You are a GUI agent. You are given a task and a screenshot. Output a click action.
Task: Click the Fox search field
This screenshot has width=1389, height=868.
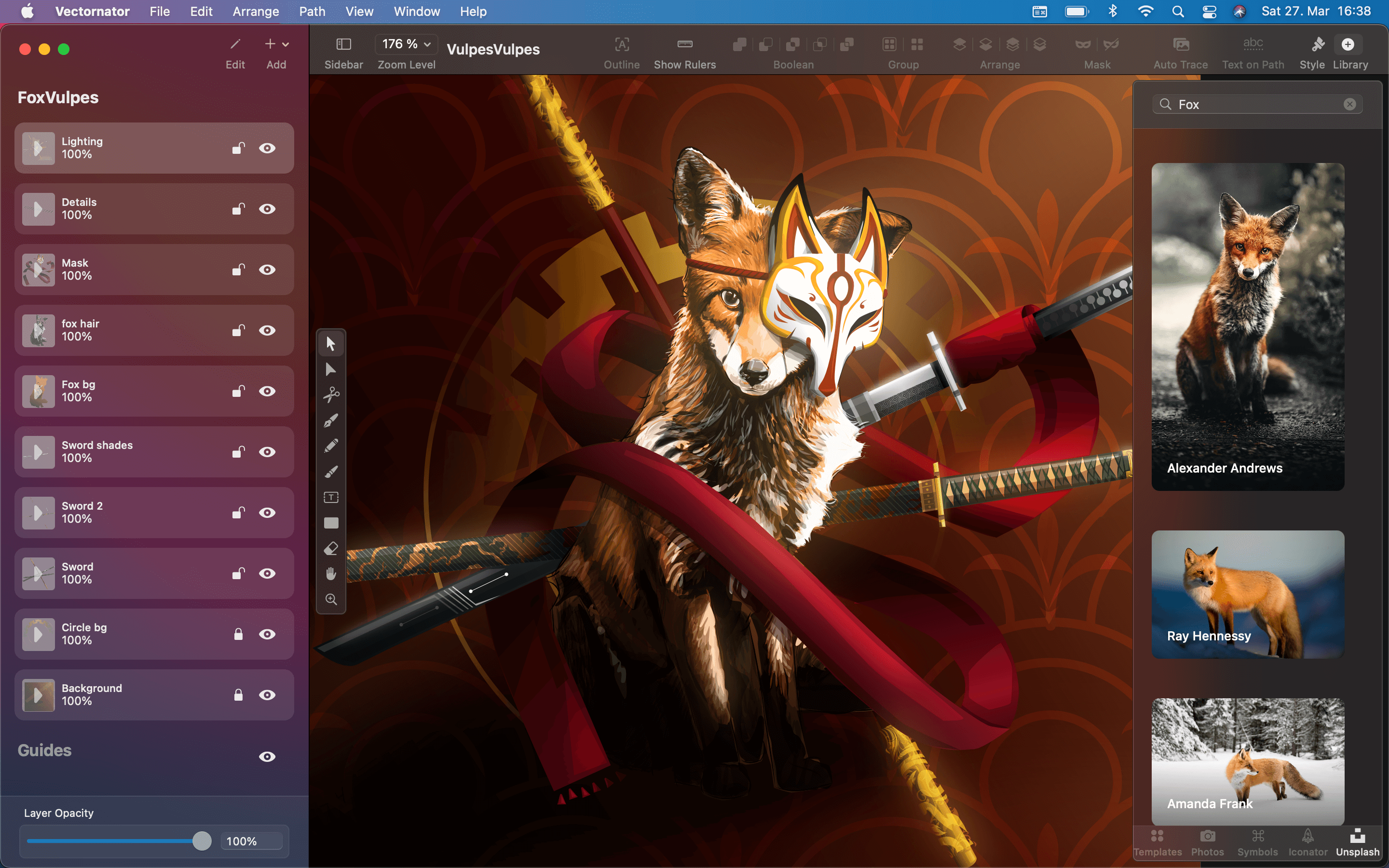pyautogui.click(x=1257, y=104)
